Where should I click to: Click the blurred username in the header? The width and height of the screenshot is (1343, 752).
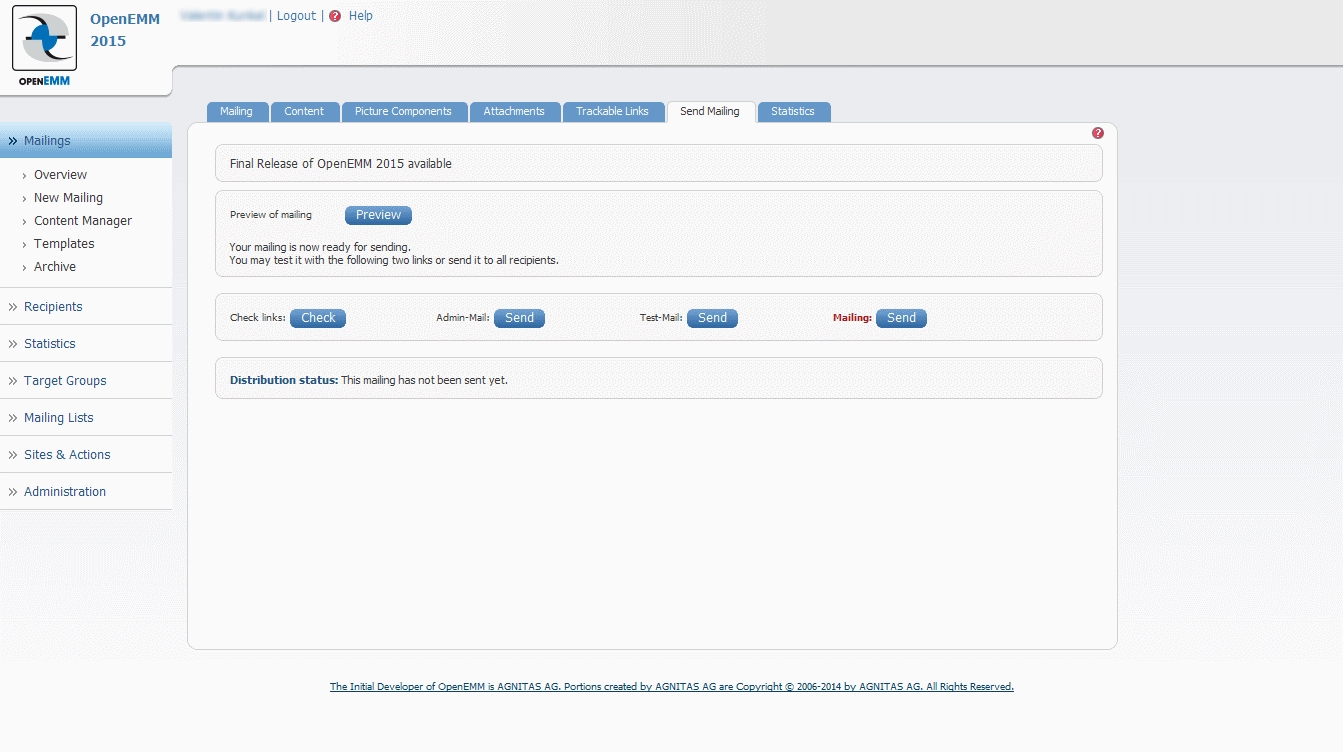[222, 16]
